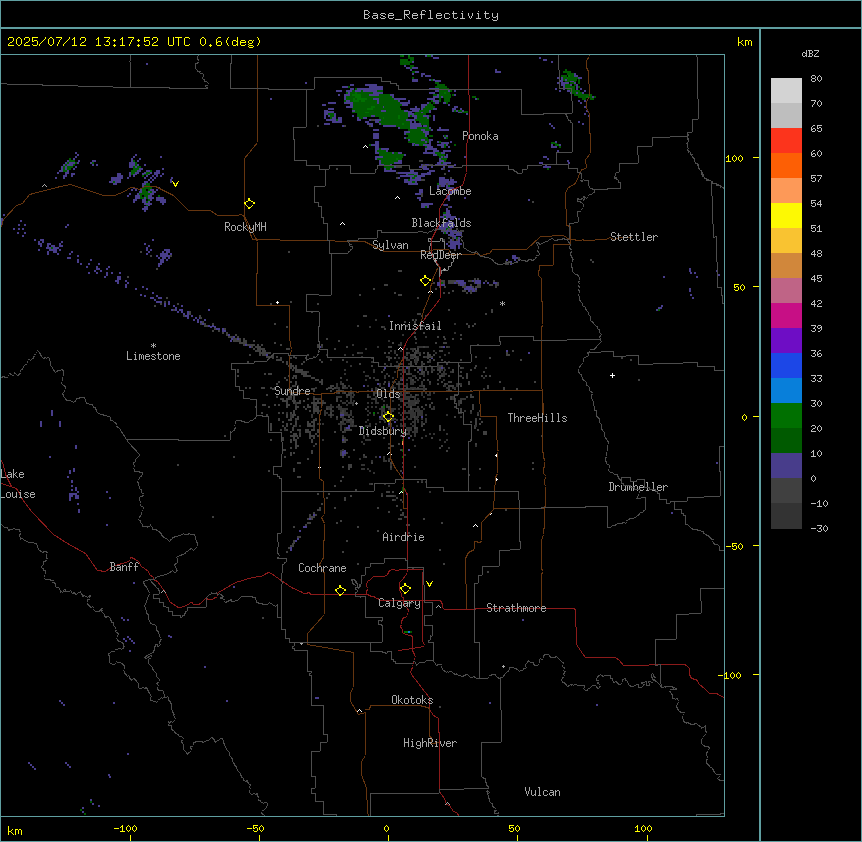Image resolution: width=862 pixels, height=842 pixels.
Task: Click the yellow diamond marker south of RedDeer
Action: click(426, 281)
